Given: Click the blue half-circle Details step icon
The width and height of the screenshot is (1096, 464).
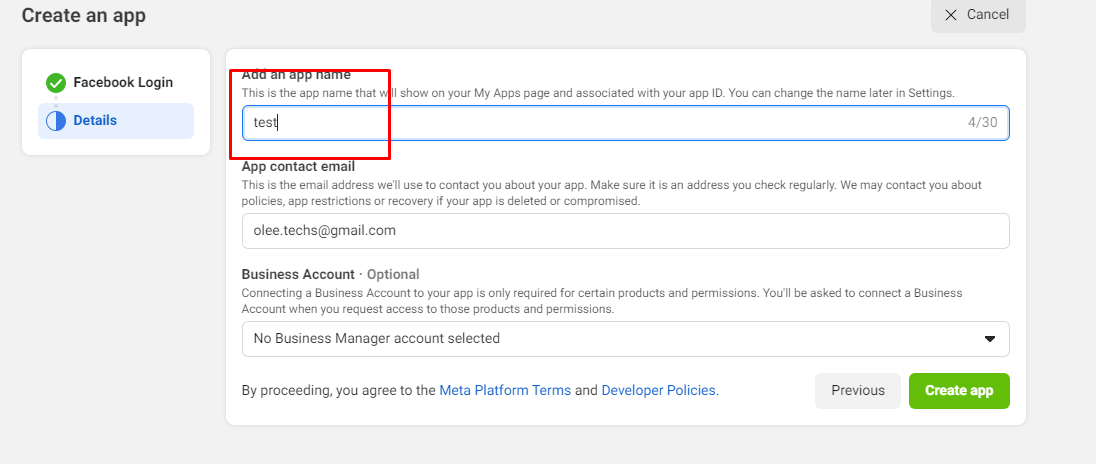Looking at the screenshot, I should point(56,121).
